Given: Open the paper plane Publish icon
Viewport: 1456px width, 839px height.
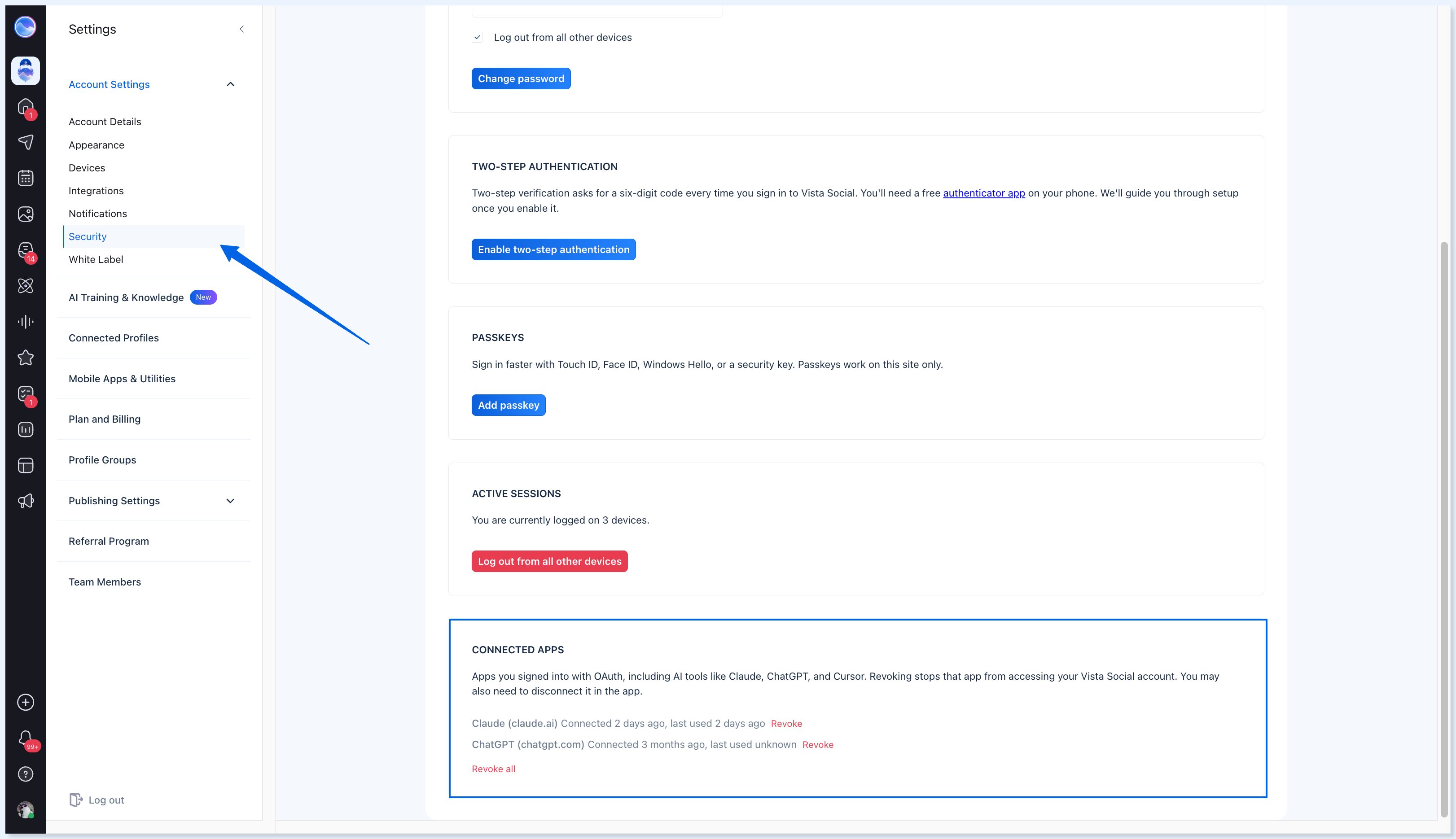Looking at the screenshot, I should [26, 142].
